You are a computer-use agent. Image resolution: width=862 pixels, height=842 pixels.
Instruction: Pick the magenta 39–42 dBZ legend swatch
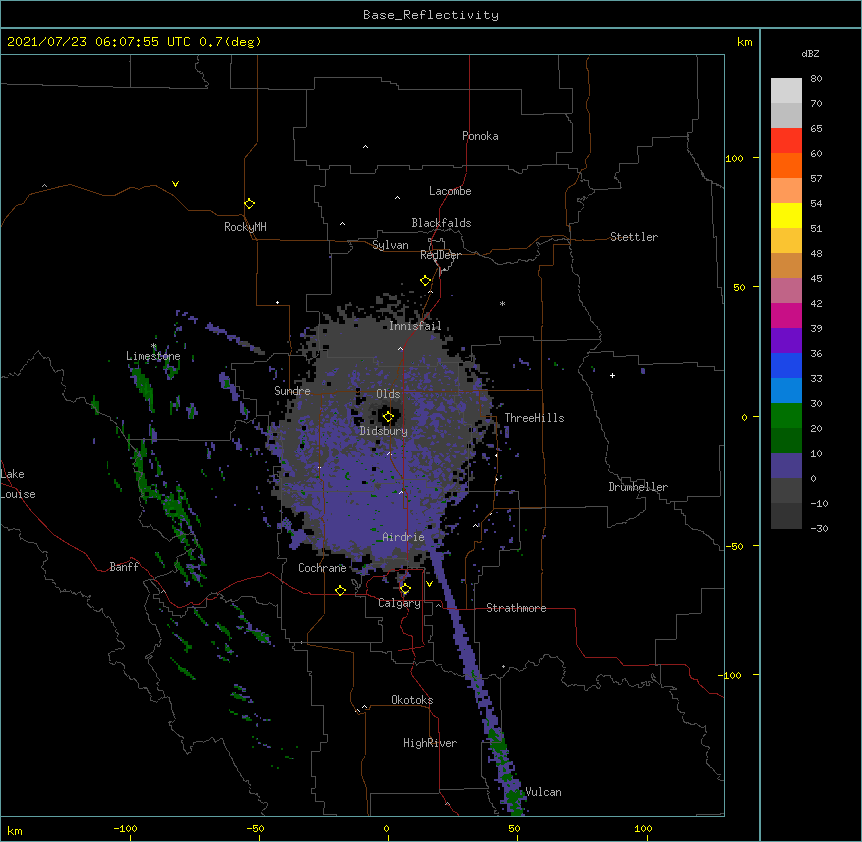786,316
